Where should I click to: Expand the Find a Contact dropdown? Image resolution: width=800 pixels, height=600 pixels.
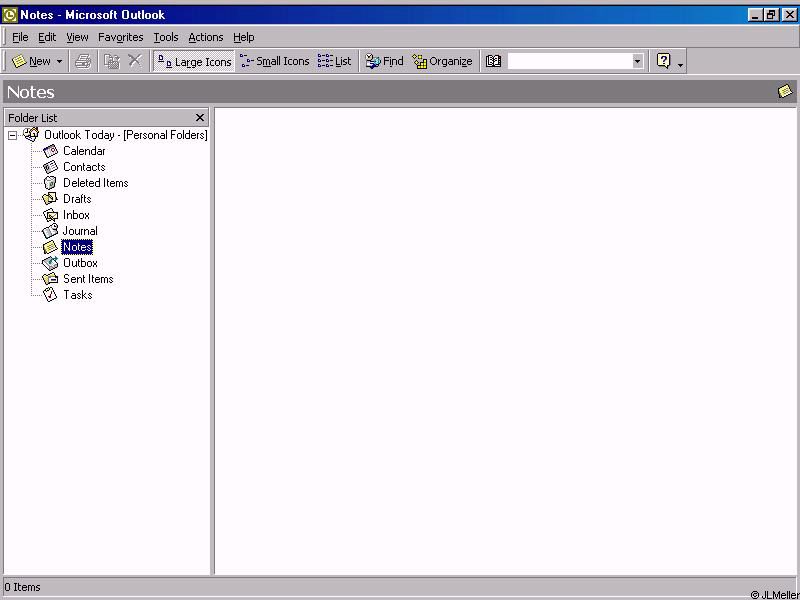[x=637, y=61]
